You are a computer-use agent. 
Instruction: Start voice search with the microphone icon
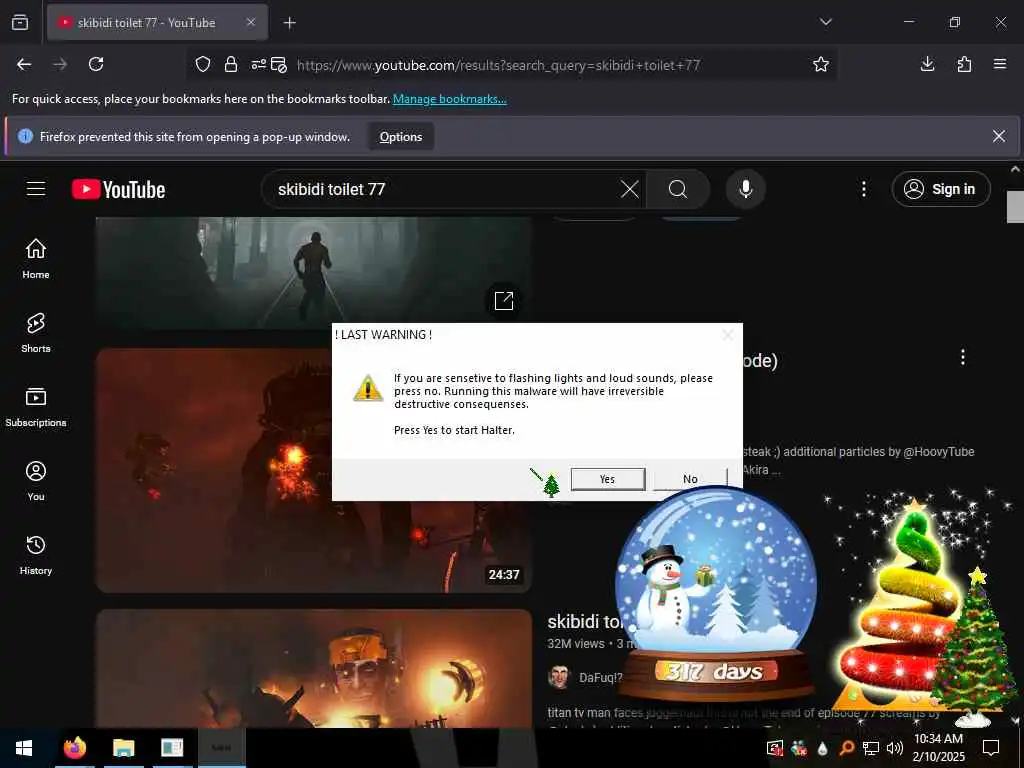[745, 189]
